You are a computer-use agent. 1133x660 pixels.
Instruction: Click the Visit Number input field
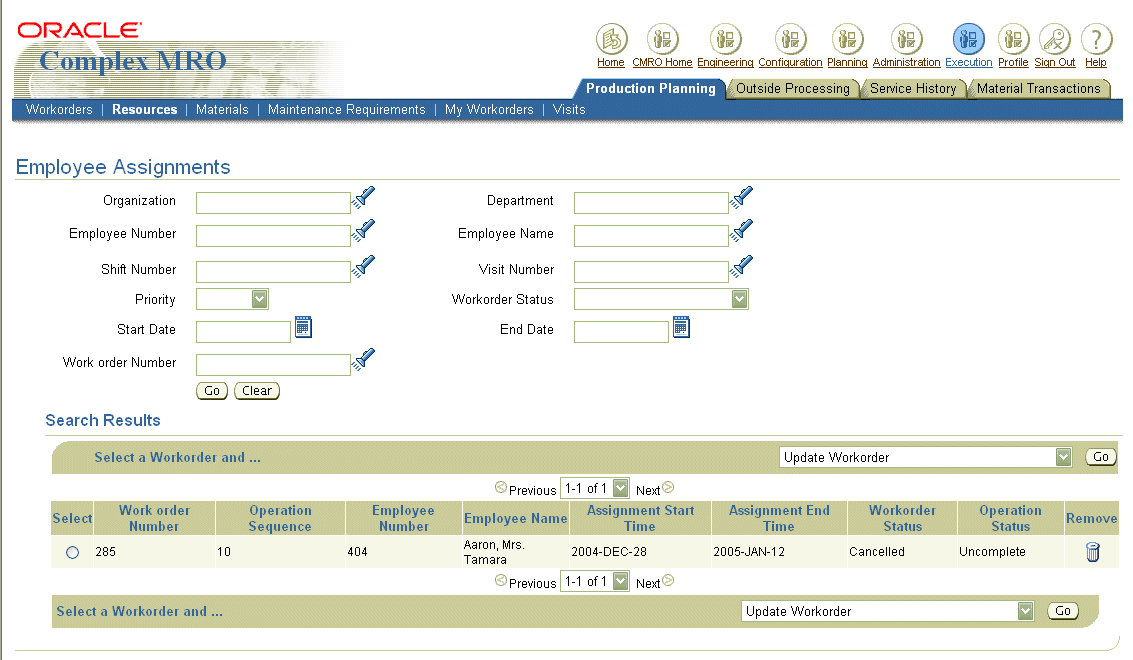(x=651, y=271)
